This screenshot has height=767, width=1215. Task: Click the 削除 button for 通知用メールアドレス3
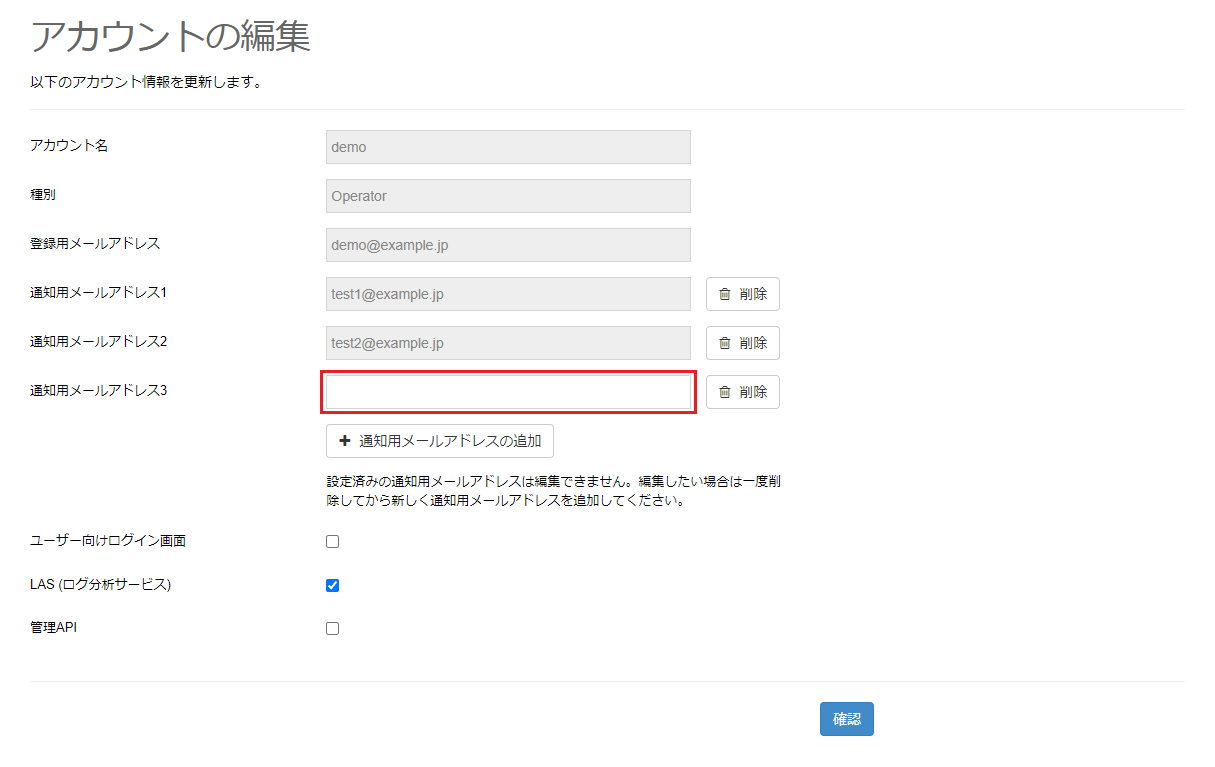743,391
